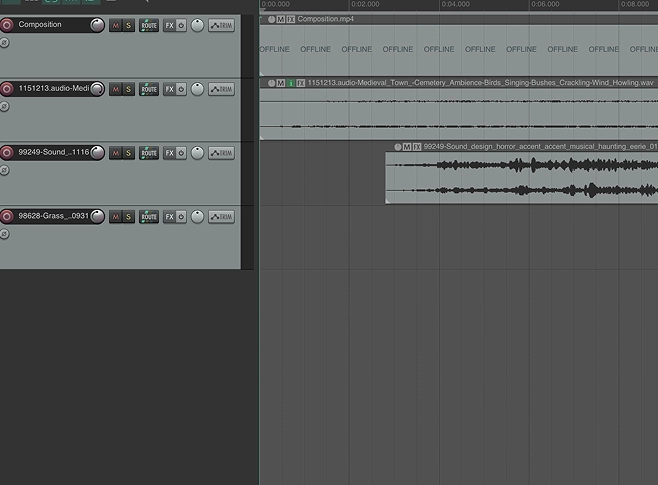Open routing for the 1151213.audio-Medi track
This screenshot has width=658, height=485.
149,89
